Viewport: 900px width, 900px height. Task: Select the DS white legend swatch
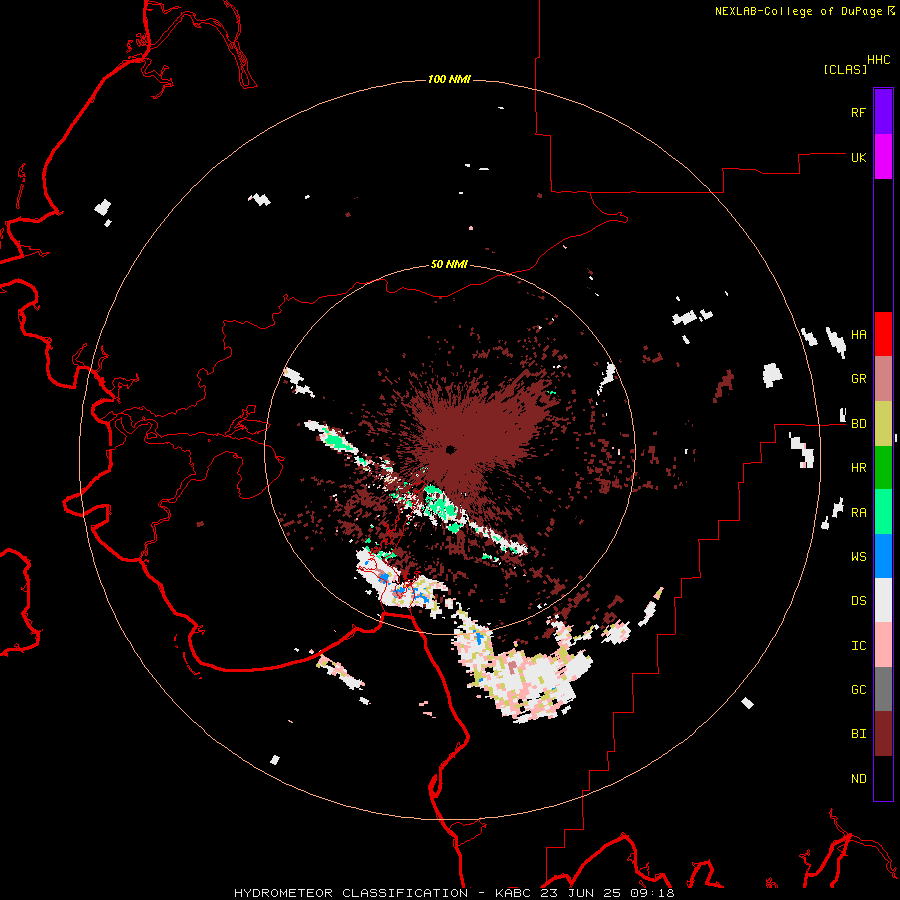[x=883, y=600]
